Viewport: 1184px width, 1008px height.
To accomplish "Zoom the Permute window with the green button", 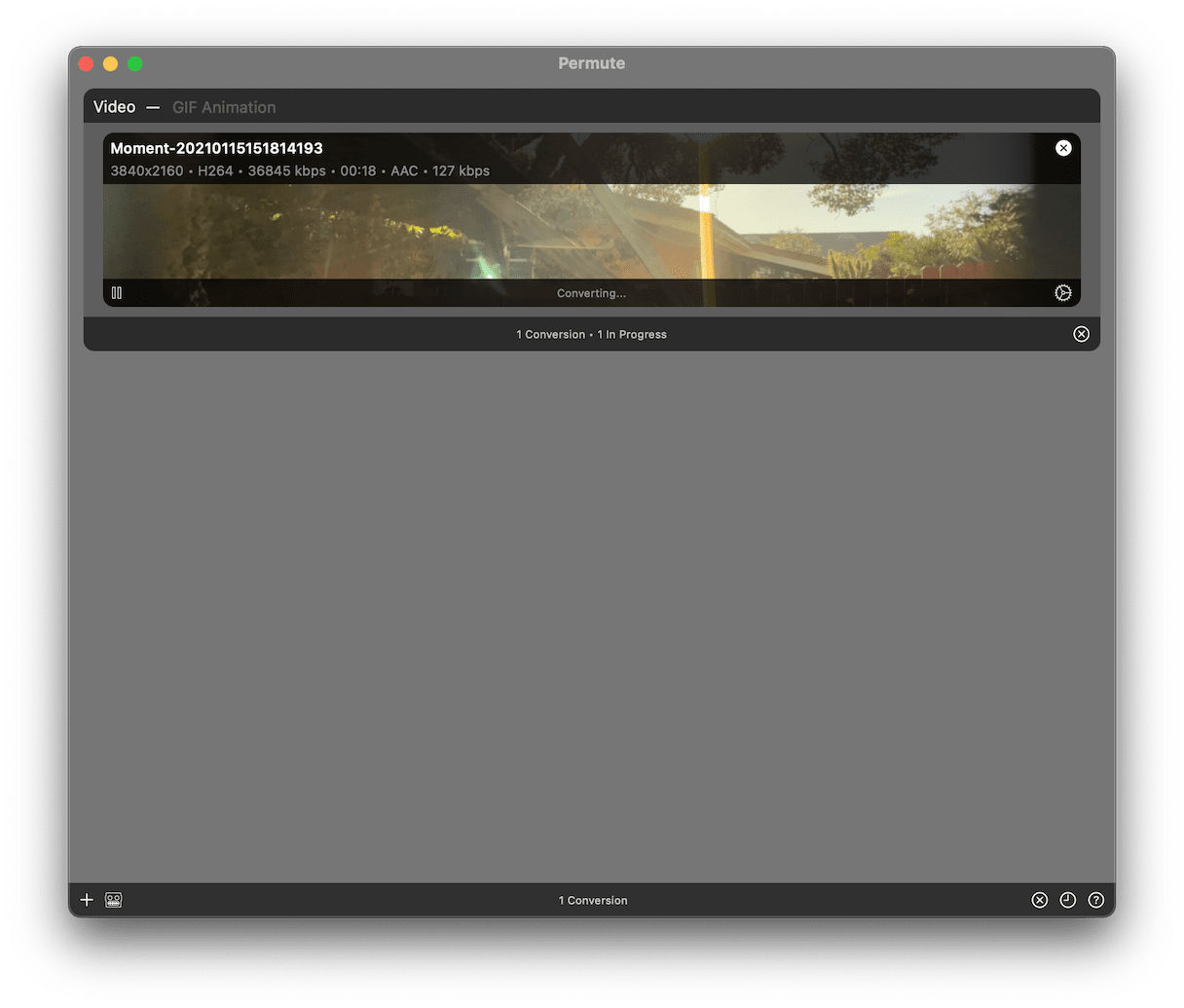I will pos(135,63).
